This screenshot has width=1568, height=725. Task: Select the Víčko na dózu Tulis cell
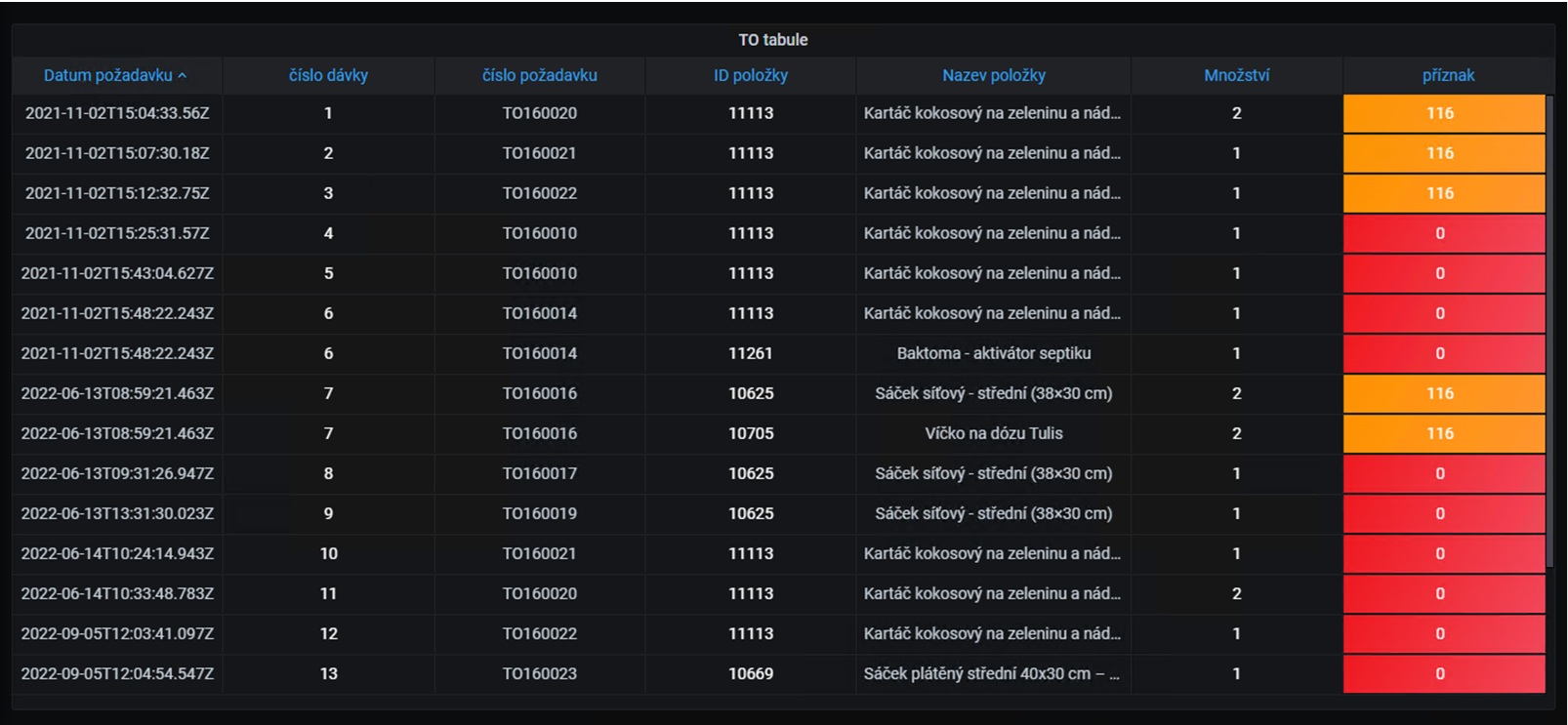click(993, 433)
